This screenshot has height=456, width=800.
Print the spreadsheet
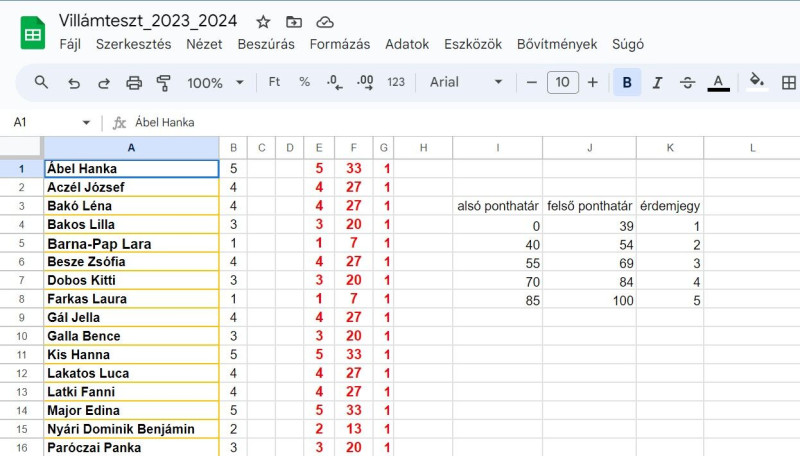tap(134, 83)
